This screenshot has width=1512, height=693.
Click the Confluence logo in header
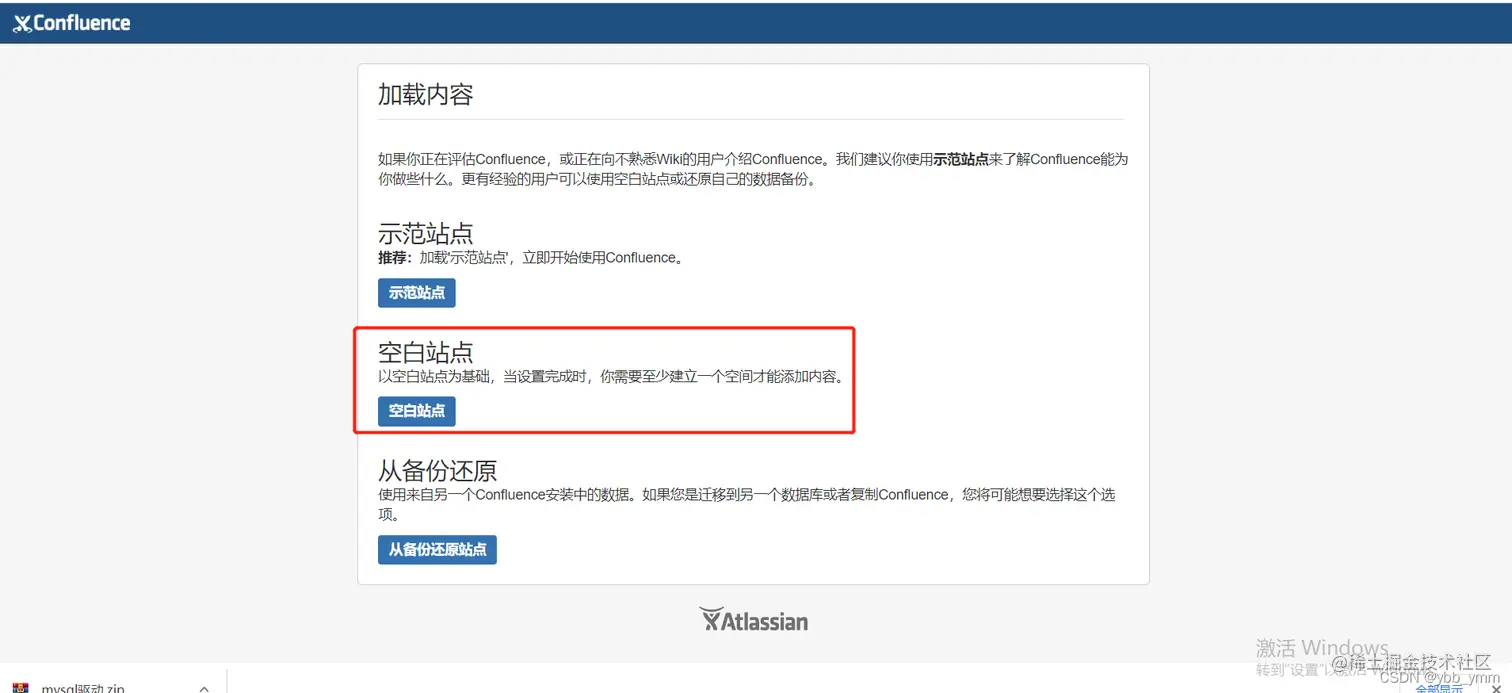71,22
